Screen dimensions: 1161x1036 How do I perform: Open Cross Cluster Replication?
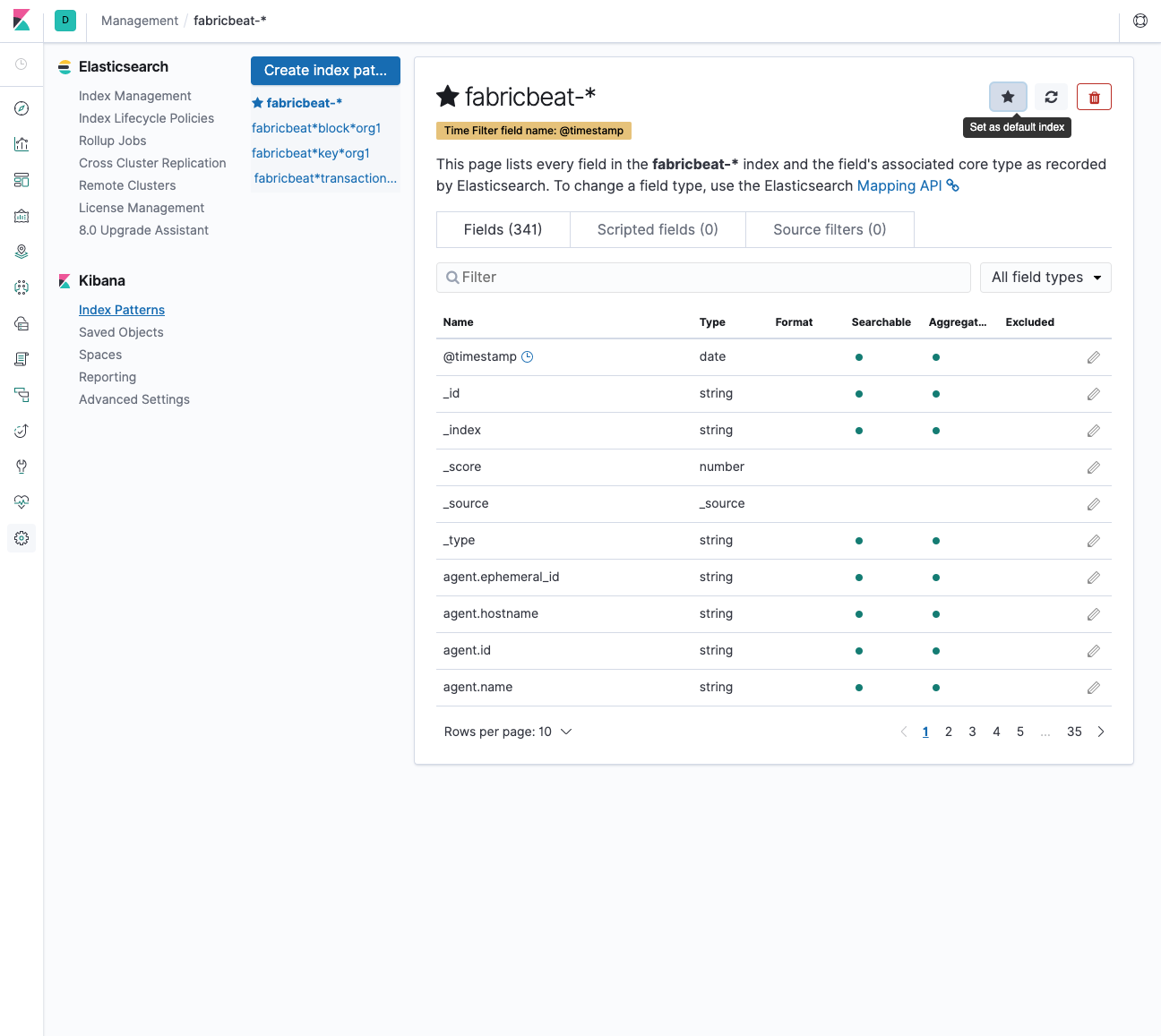[152, 163]
